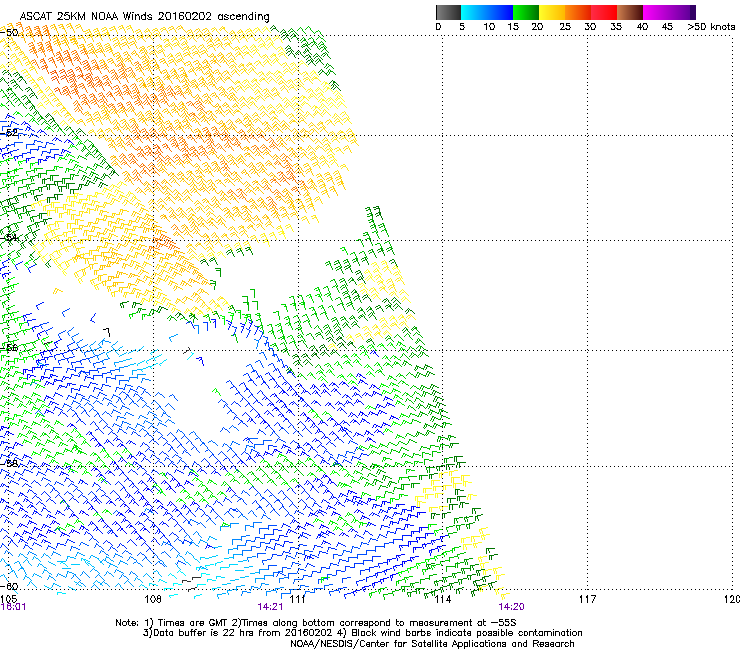
Task: Select the red 30-35 knots legend segment
Action: tap(604, 12)
